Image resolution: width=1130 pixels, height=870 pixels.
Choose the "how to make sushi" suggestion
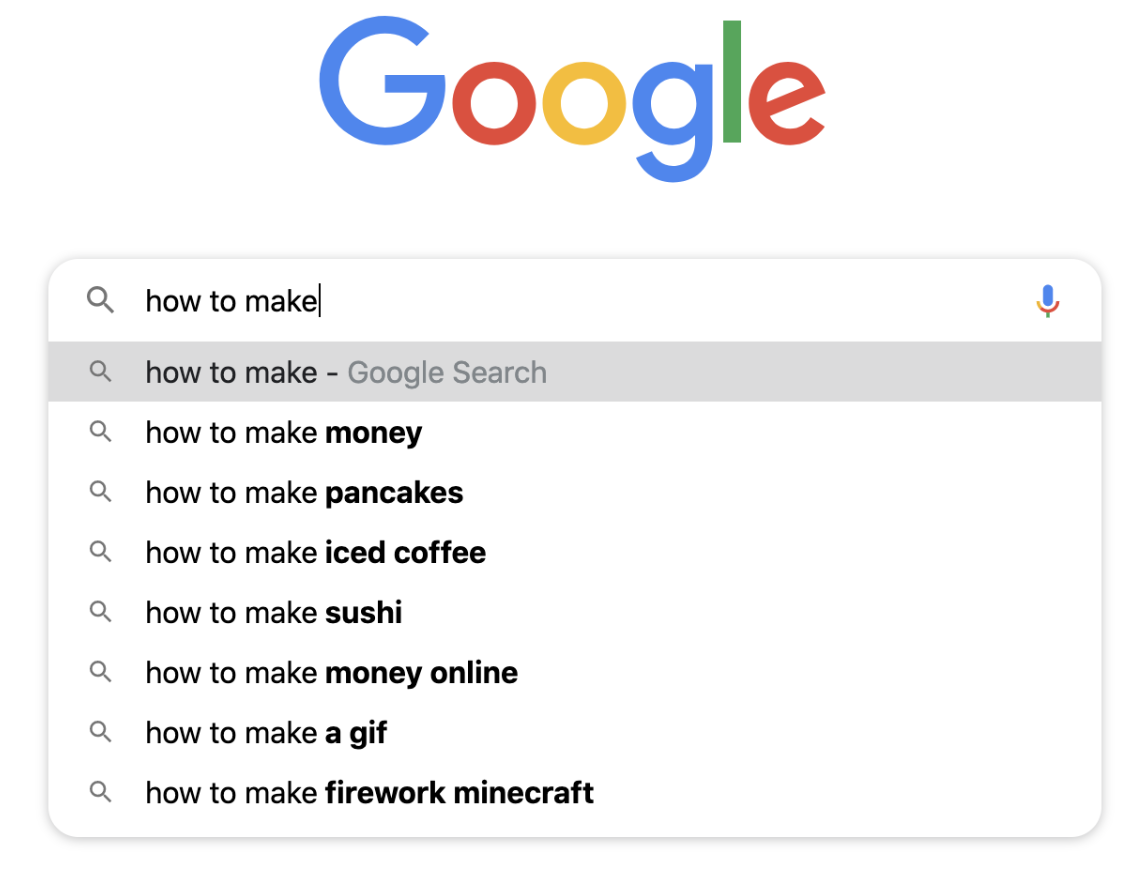point(274,613)
